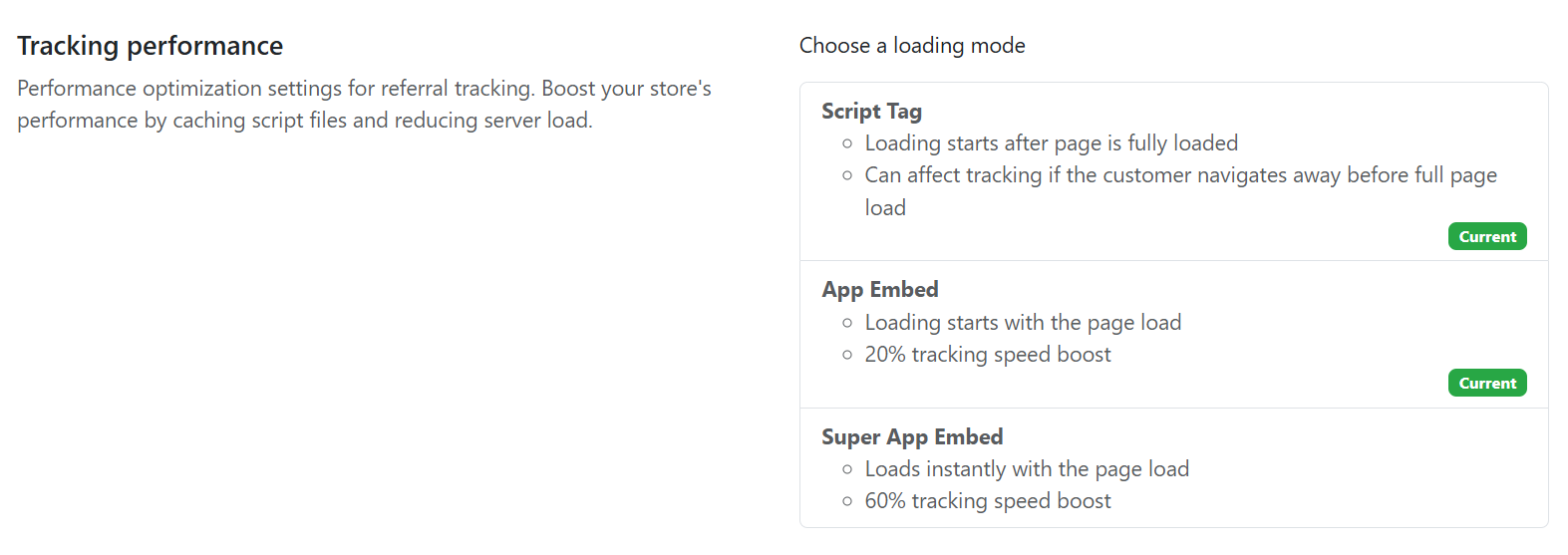Click 'Loading starts with the page load' text

point(1022,323)
